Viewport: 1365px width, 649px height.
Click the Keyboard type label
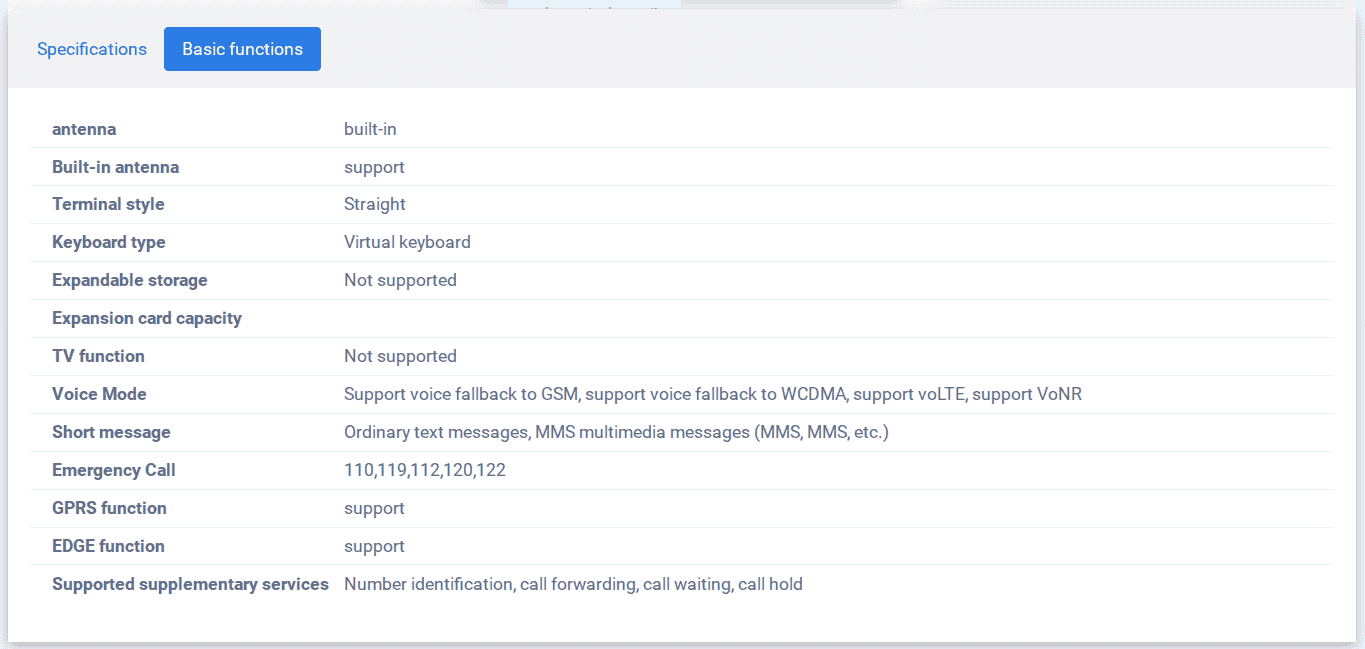tap(109, 242)
